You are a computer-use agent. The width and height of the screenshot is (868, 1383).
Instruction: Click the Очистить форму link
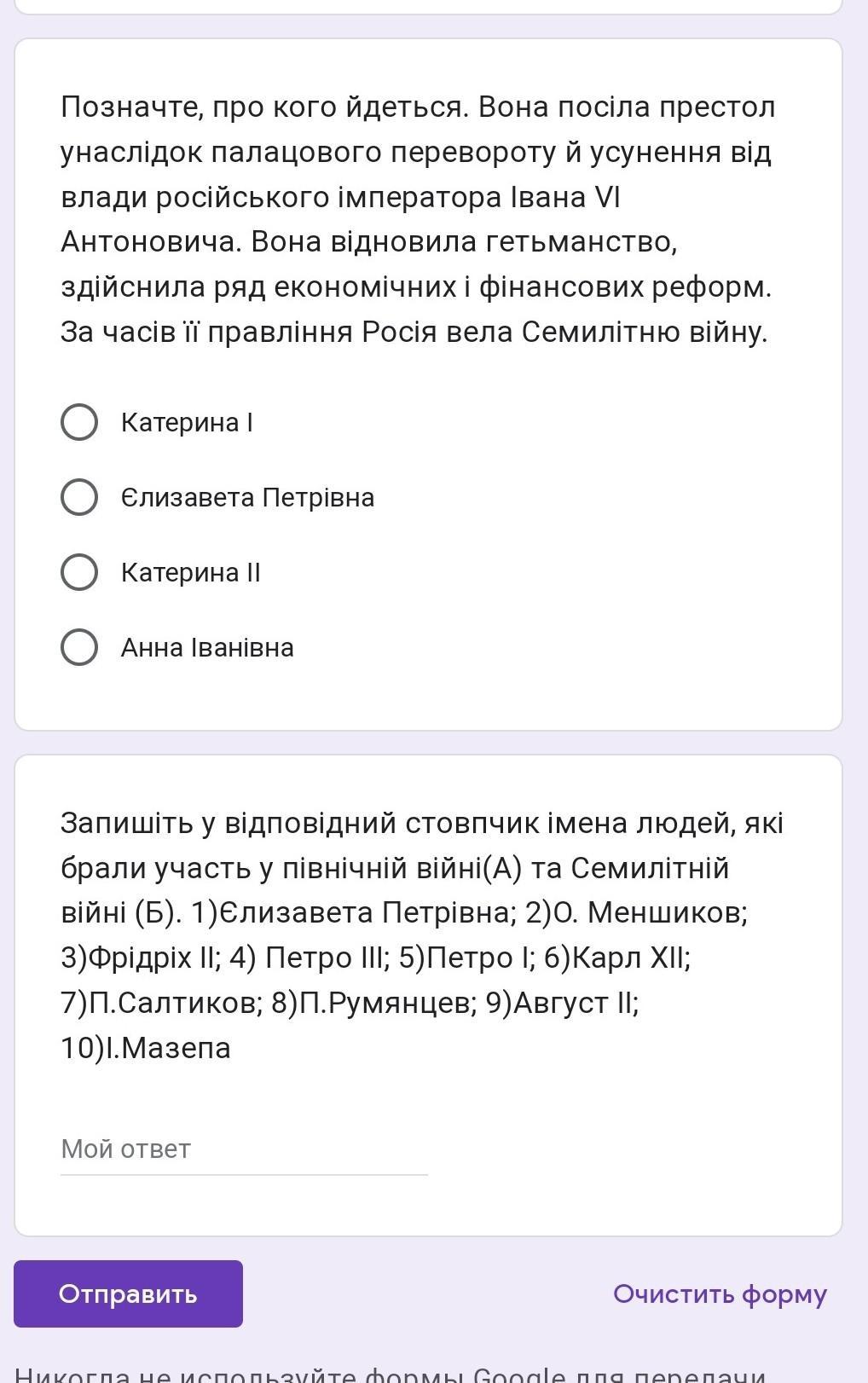click(720, 1293)
